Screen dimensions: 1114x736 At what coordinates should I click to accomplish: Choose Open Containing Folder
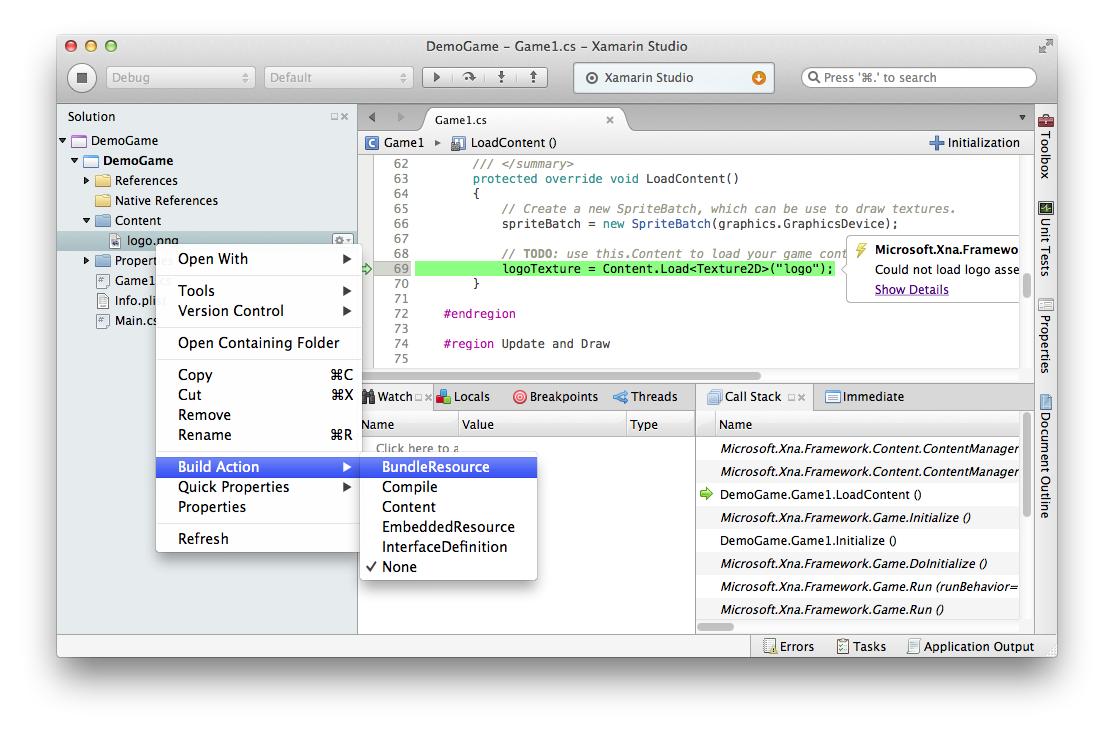click(259, 343)
